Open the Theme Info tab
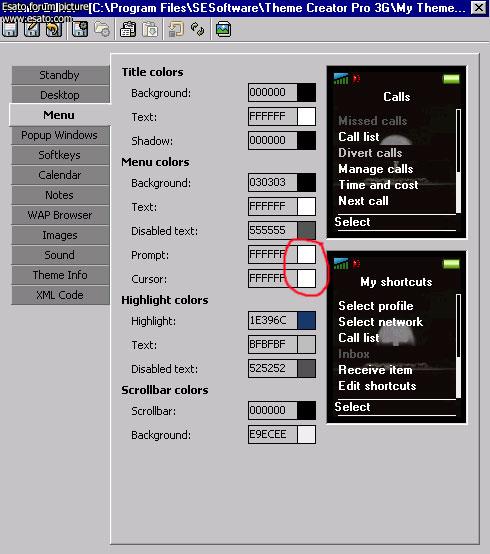Image resolution: width=490 pixels, height=554 pixels. [x=60, y=275]
